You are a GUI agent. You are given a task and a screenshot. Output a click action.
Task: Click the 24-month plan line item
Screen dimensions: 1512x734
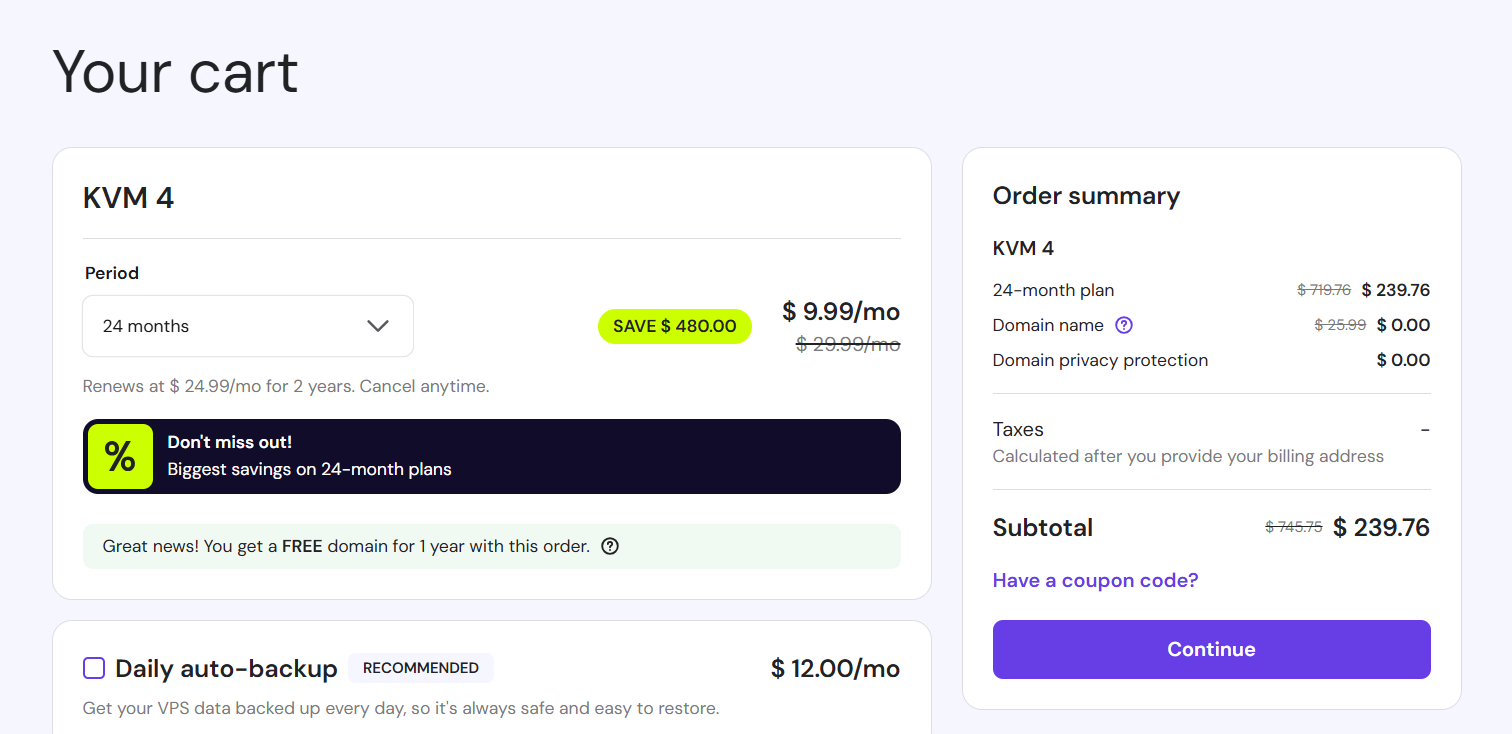point(1053,290)
